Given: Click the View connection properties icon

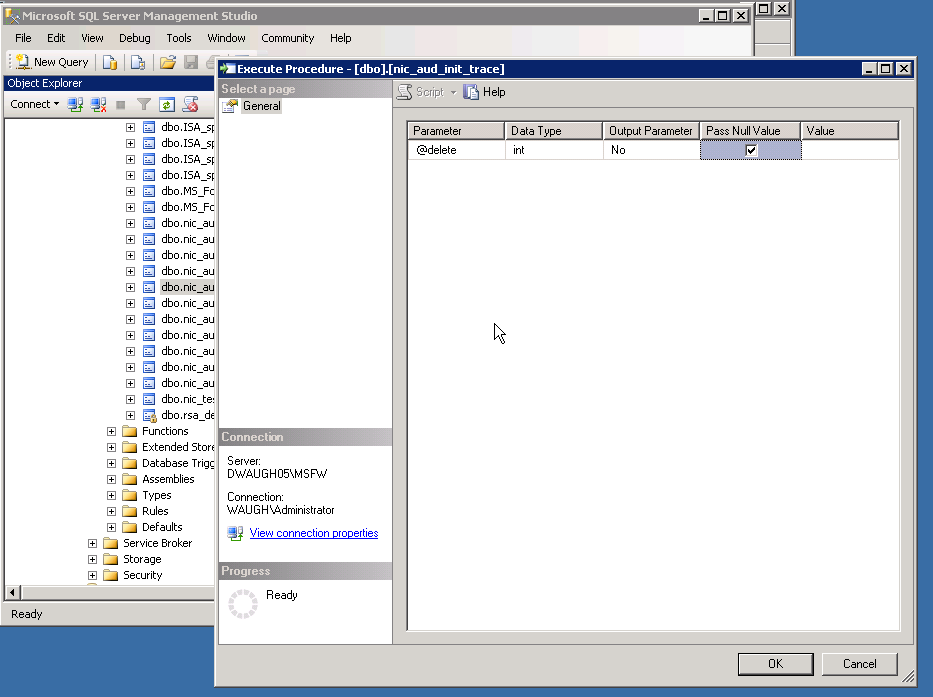Looking at the screenshot, I should 236,533.
